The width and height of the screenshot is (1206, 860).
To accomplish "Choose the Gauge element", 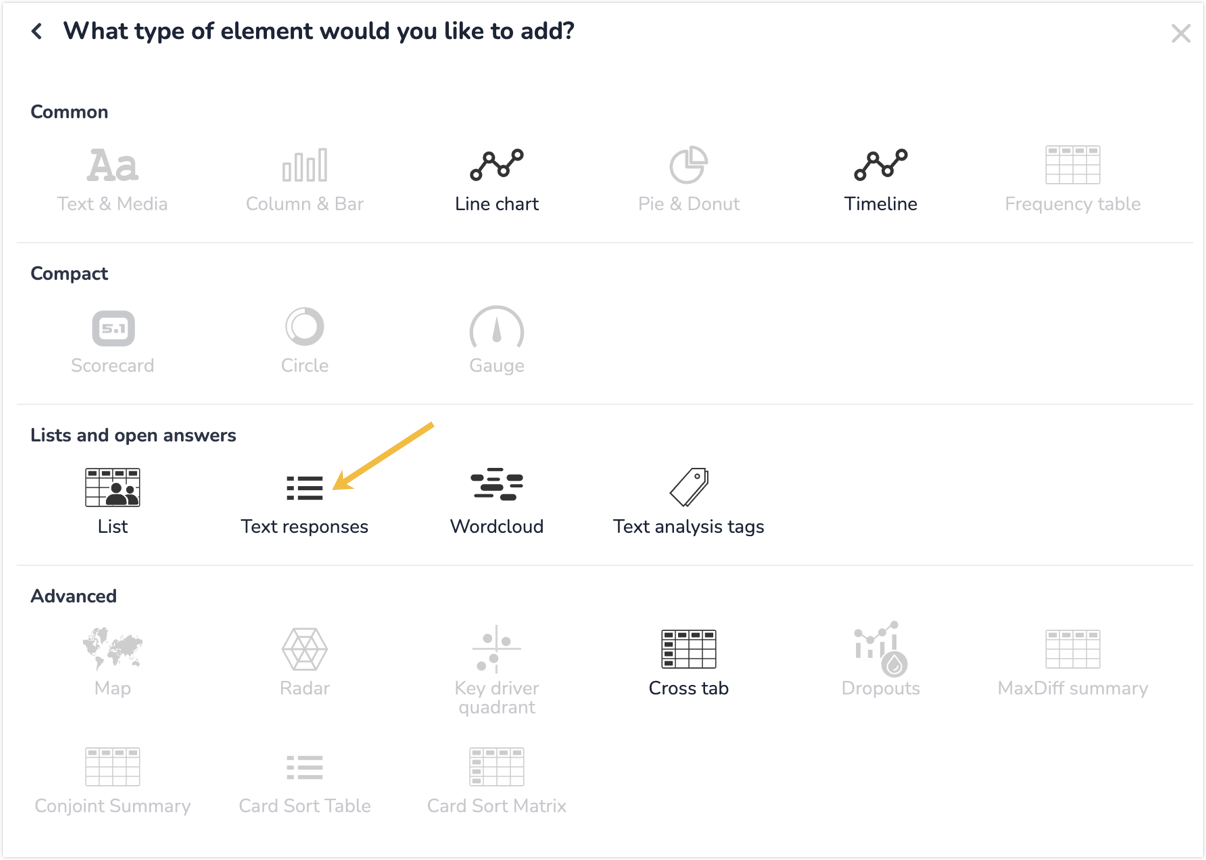I will coord(497,342).
